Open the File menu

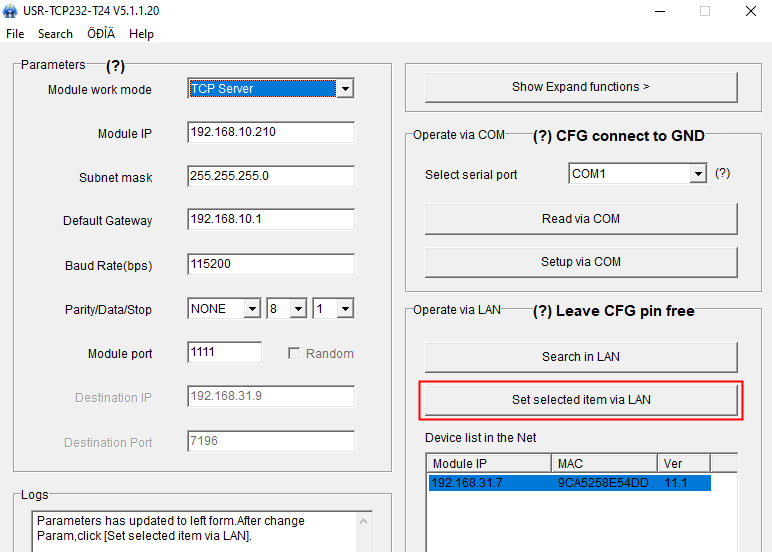[x=15, y=33]
